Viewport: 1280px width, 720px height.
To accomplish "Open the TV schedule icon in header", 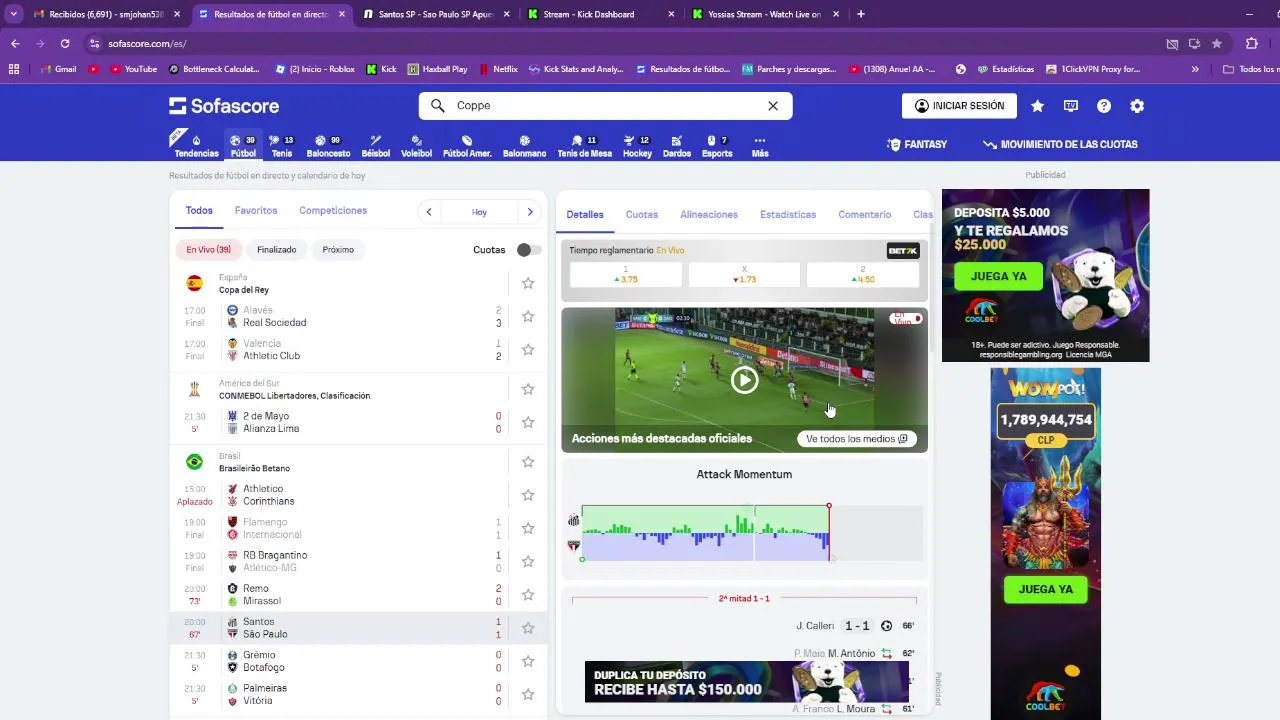I will point(1071,106).
